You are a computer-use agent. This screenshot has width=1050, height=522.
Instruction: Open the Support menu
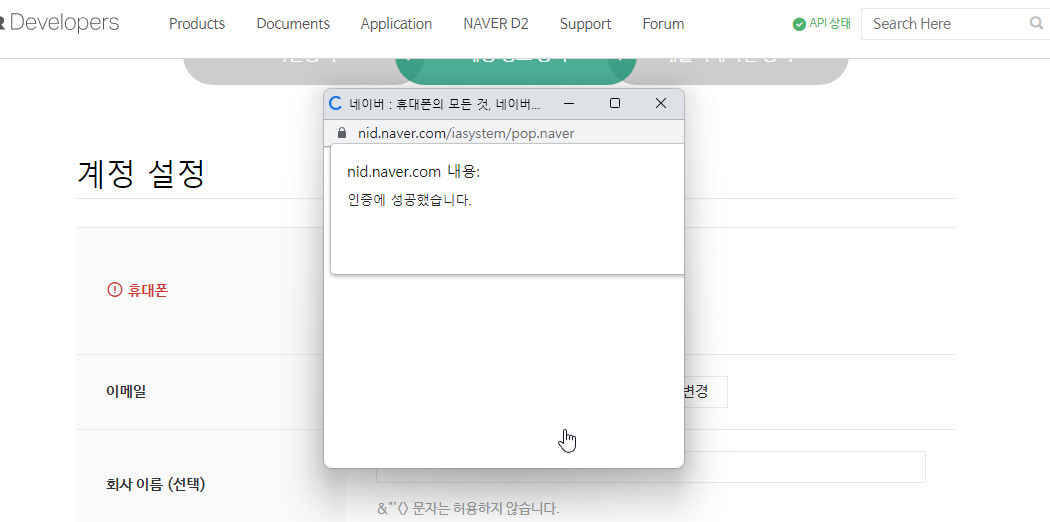coord(585,24)
